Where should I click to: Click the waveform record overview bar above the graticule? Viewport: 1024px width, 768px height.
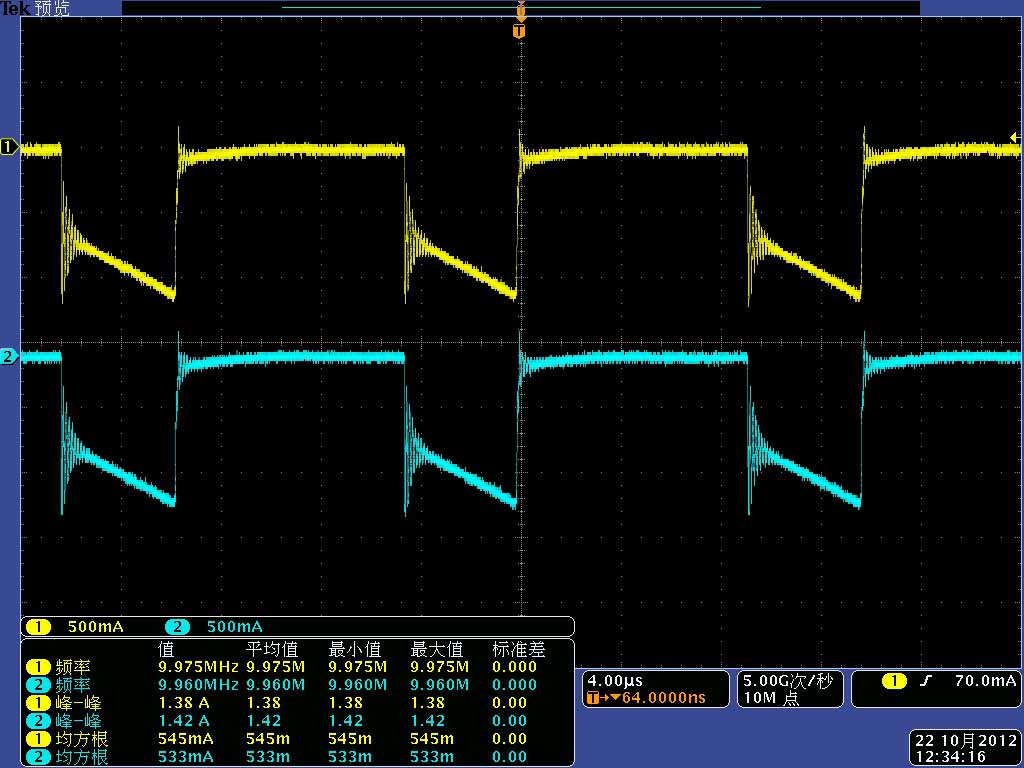[x=520, y=8]
